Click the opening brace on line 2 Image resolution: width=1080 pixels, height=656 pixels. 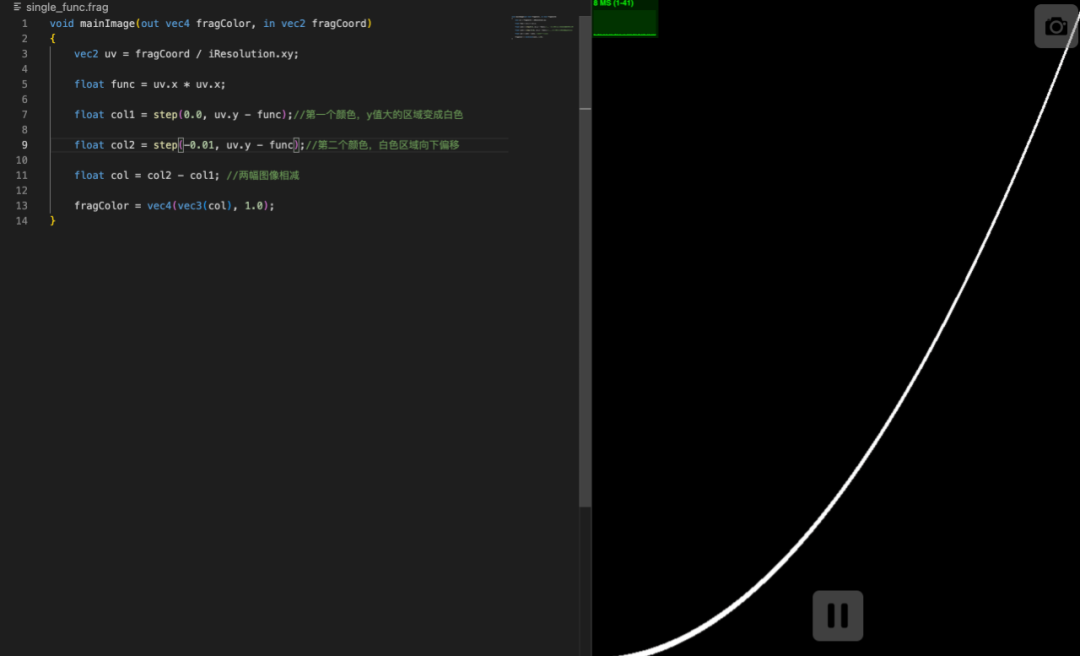point(53,39)
